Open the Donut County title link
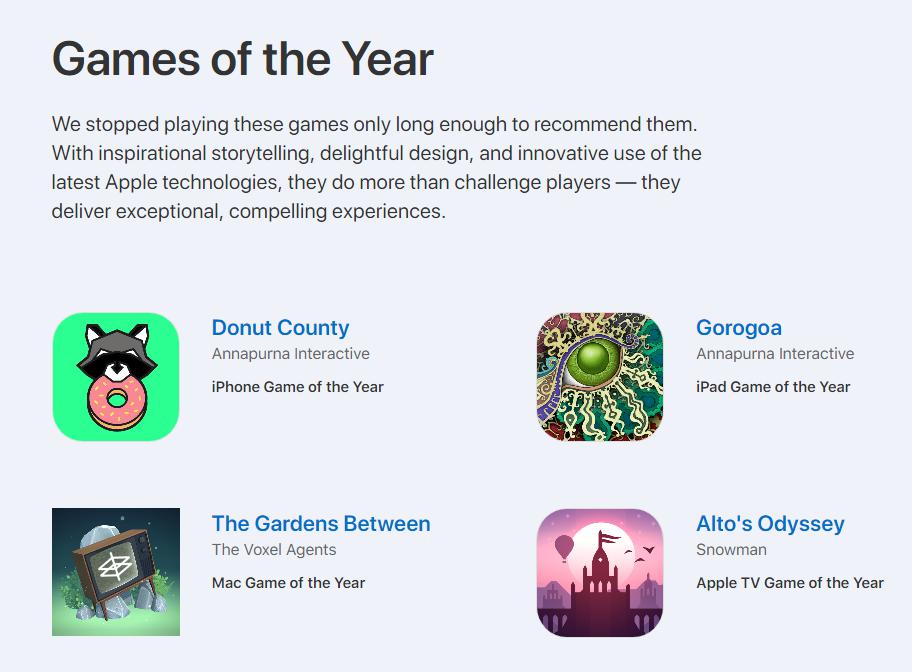Image resolution: width=912 pixels, height=672 pixels. [280, 328]
